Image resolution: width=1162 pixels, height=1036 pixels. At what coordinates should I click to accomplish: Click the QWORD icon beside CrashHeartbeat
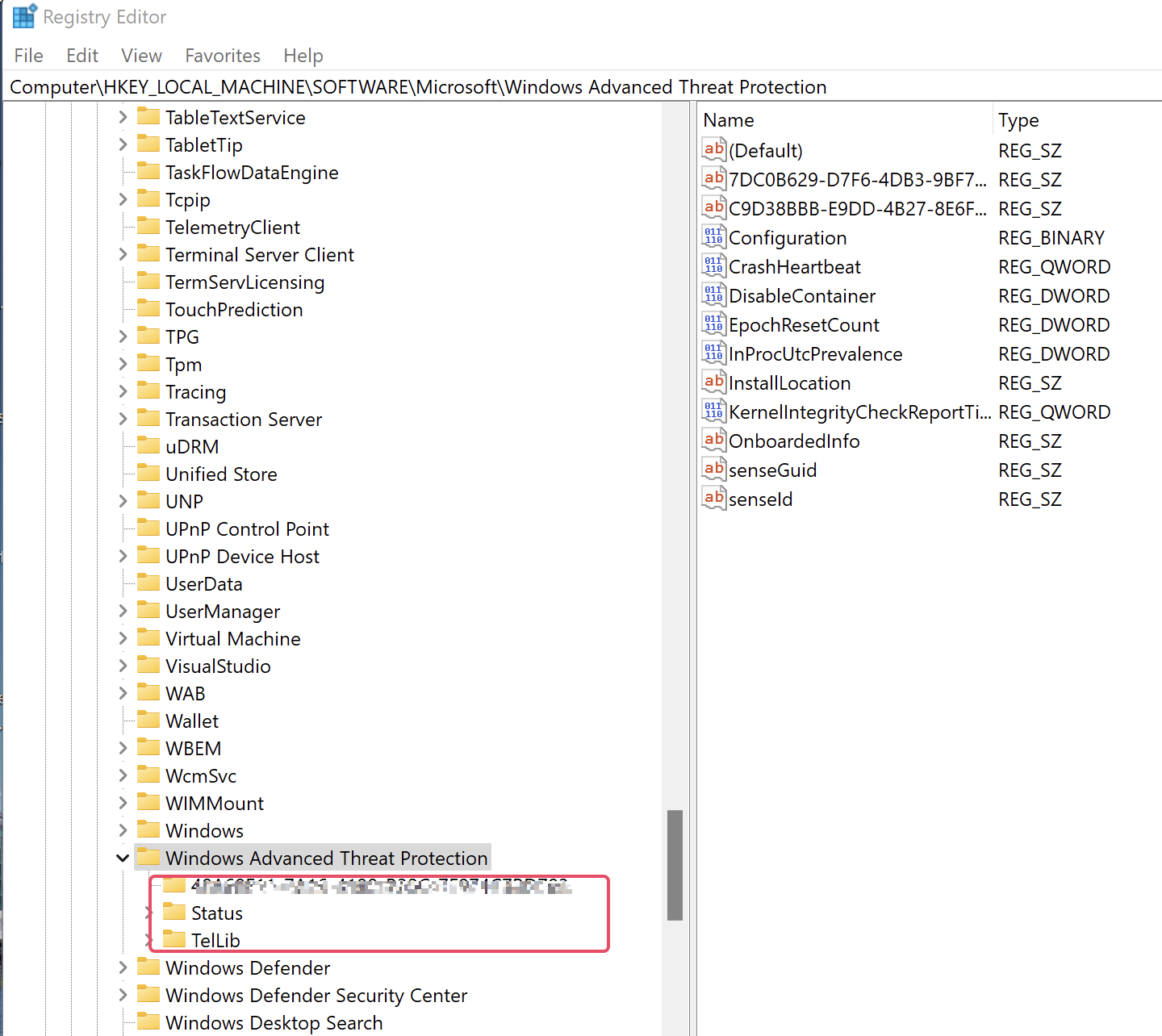(x=713, y=265)
